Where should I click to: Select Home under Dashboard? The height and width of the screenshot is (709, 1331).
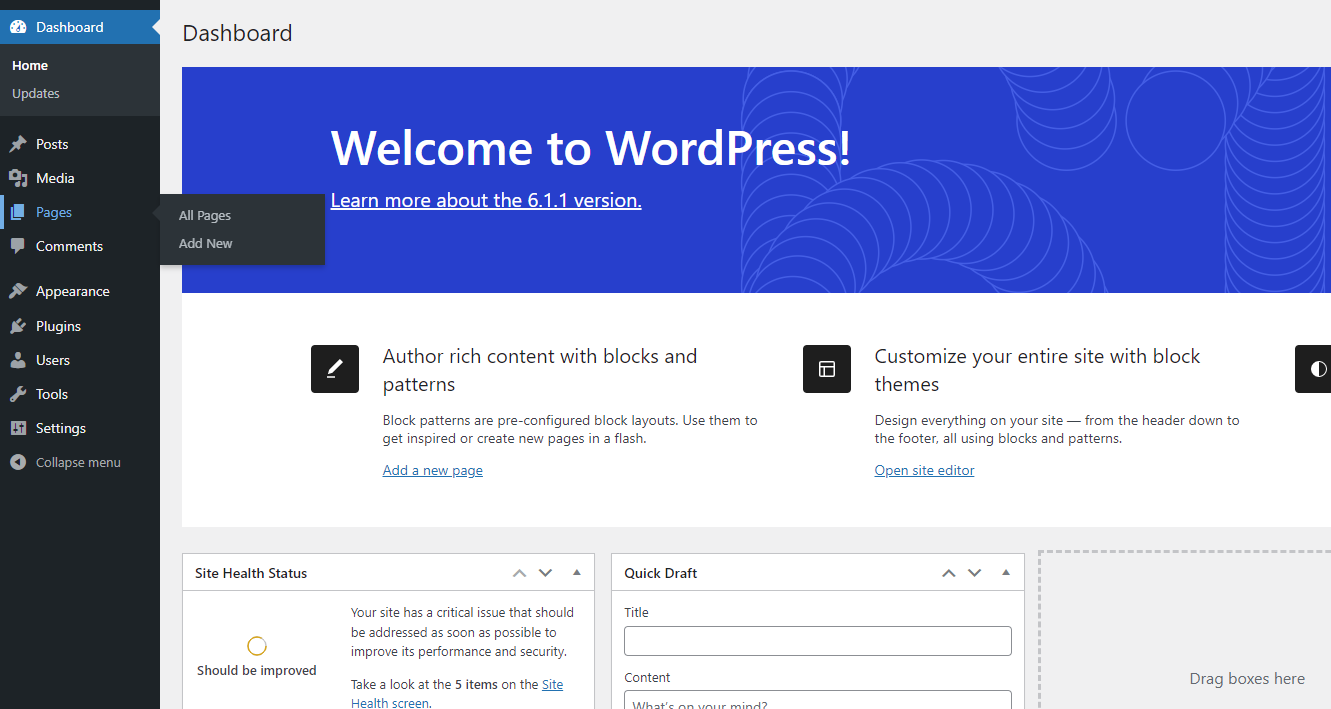pyautogui.click(x=30, y=65)
